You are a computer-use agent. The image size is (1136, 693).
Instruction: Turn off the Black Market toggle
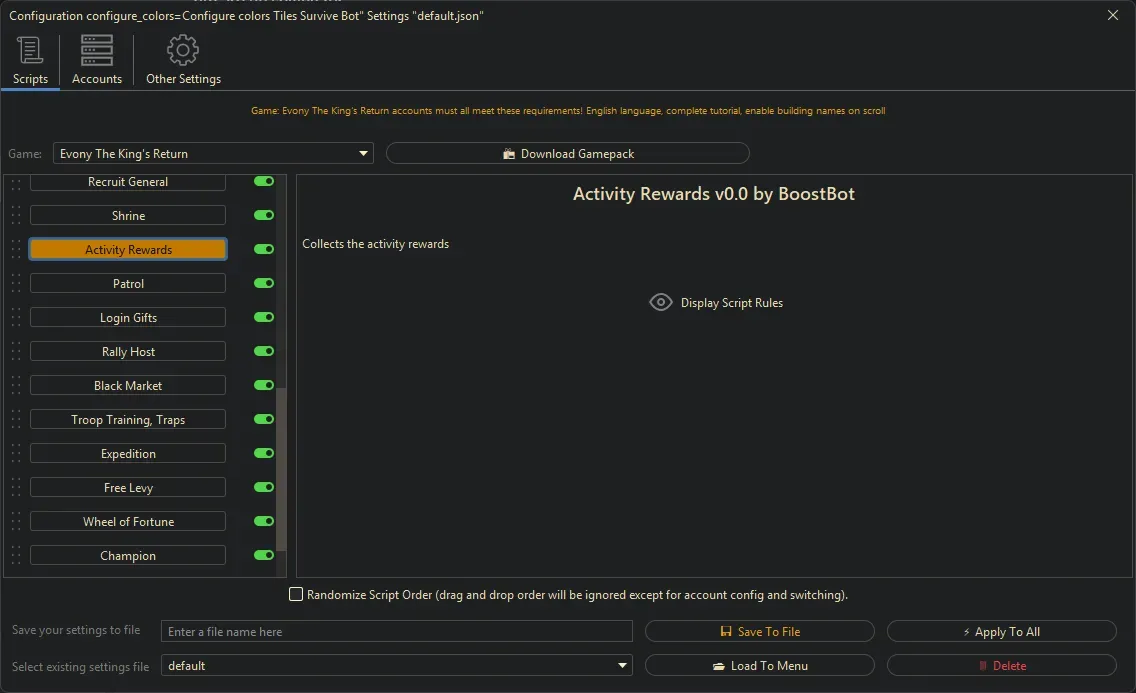[x=262, y=385]
